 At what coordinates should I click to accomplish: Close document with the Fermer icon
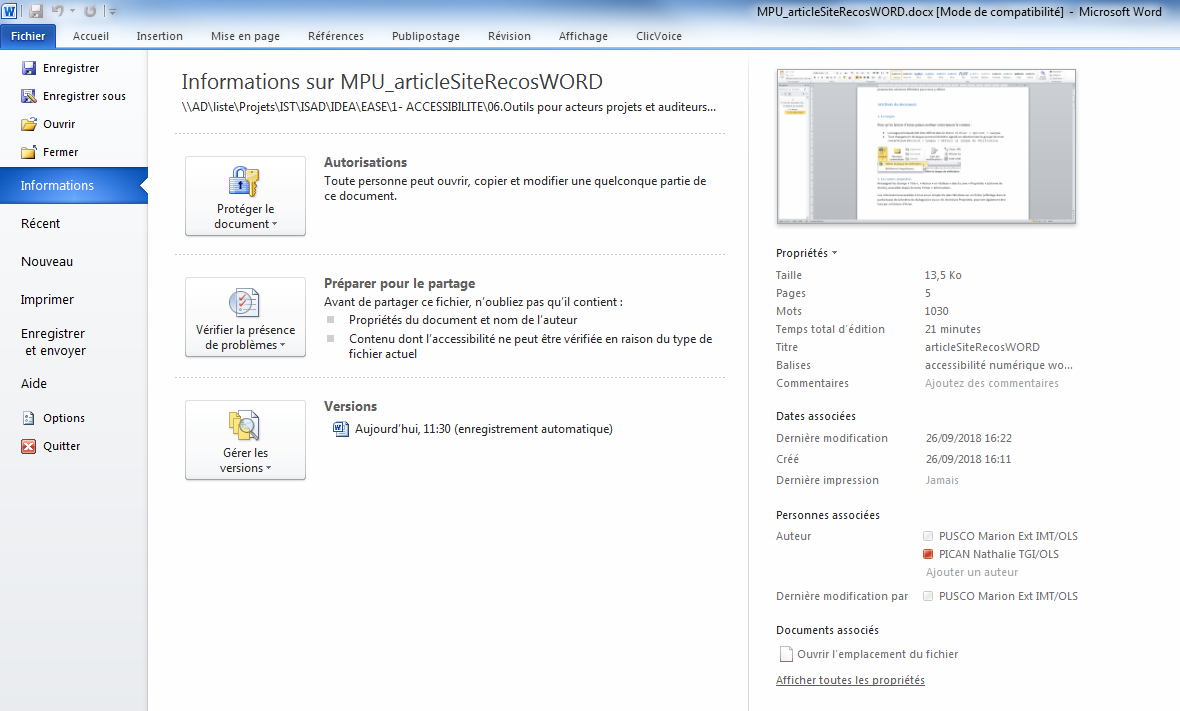pos(29,152)
